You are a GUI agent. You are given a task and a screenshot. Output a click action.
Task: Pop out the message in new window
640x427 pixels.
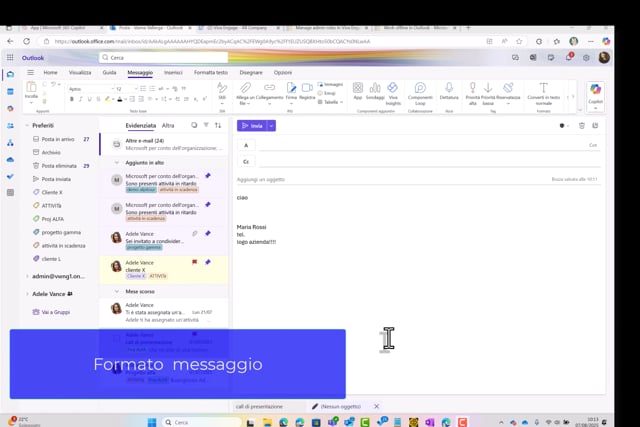click(x=595, y=126)
